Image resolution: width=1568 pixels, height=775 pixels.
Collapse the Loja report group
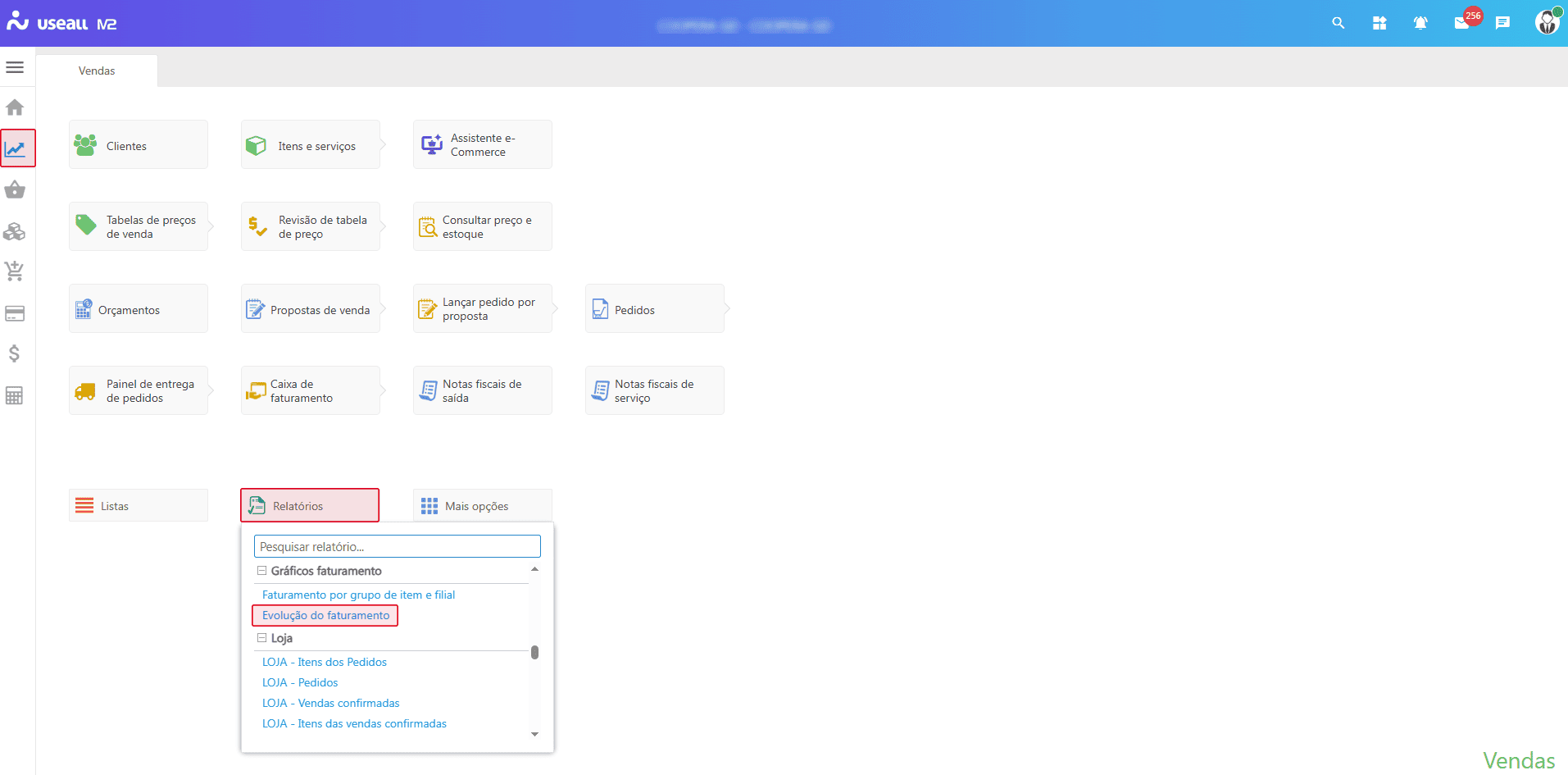[262, 638]
